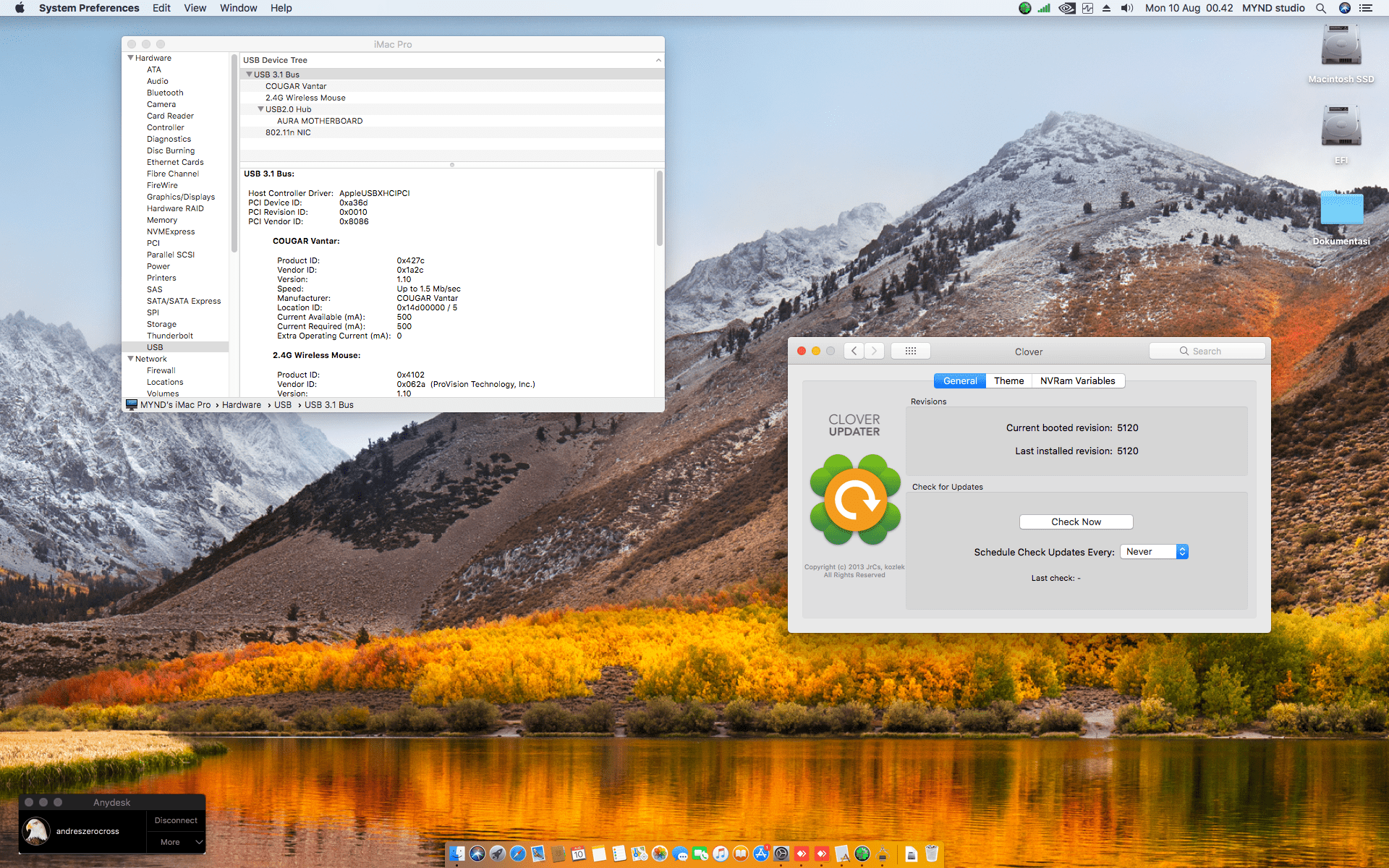Open Reminders app in the Dock

point(619,854)
